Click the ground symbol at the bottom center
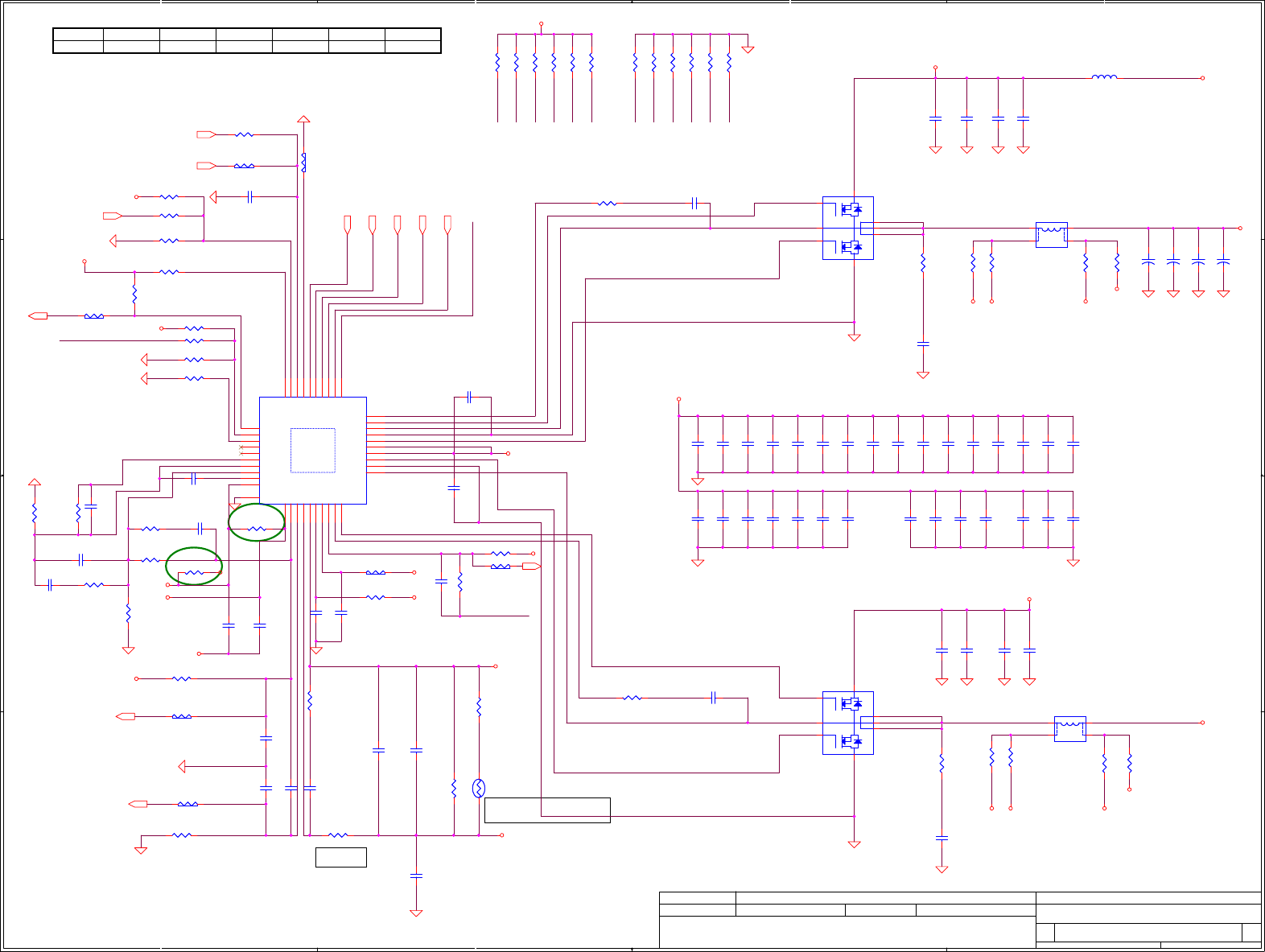1265x952 pixels. coord(416,913)
